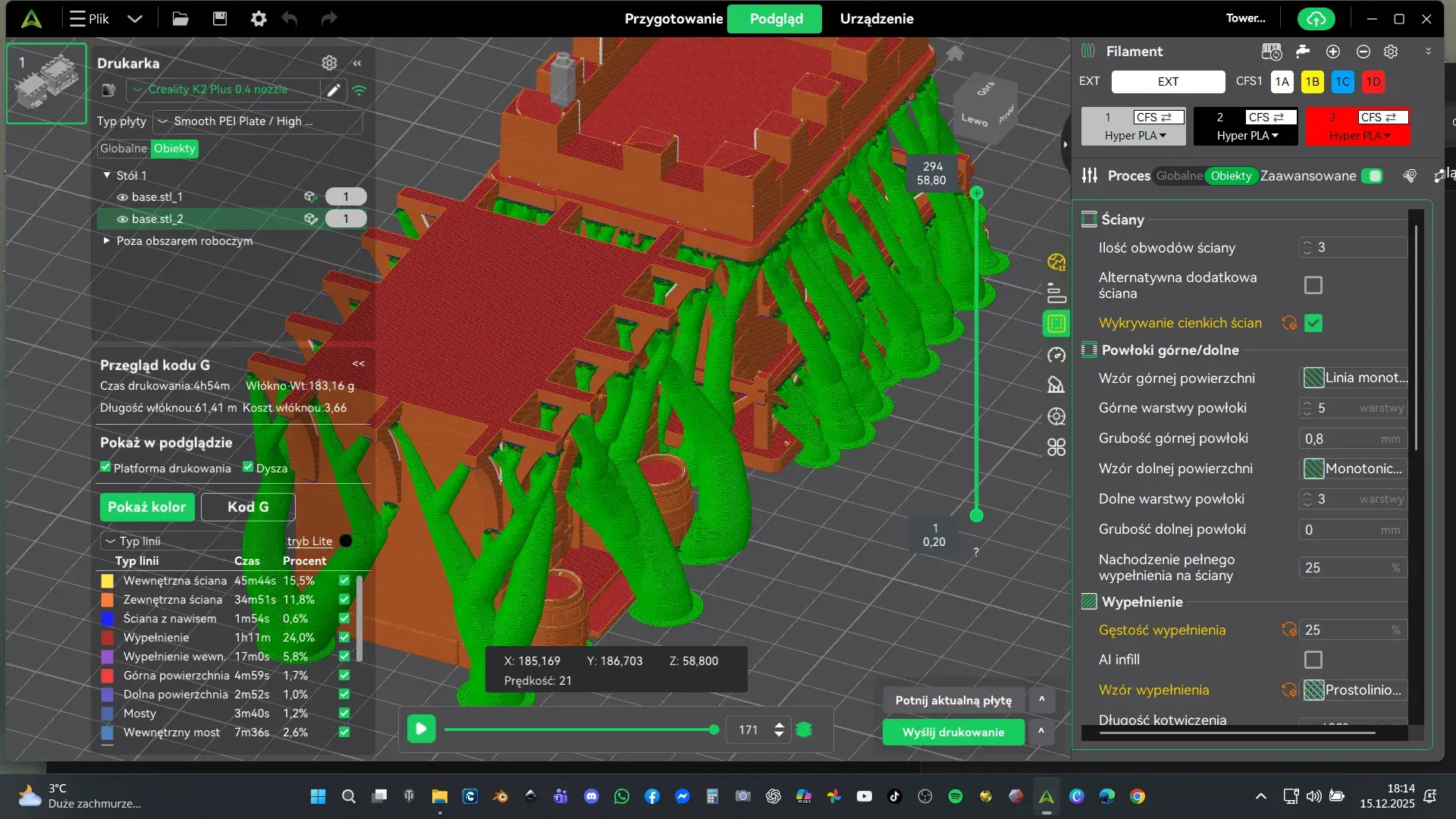Open the Urządzenie tab

pyautogui.click(x=876, y=19)
